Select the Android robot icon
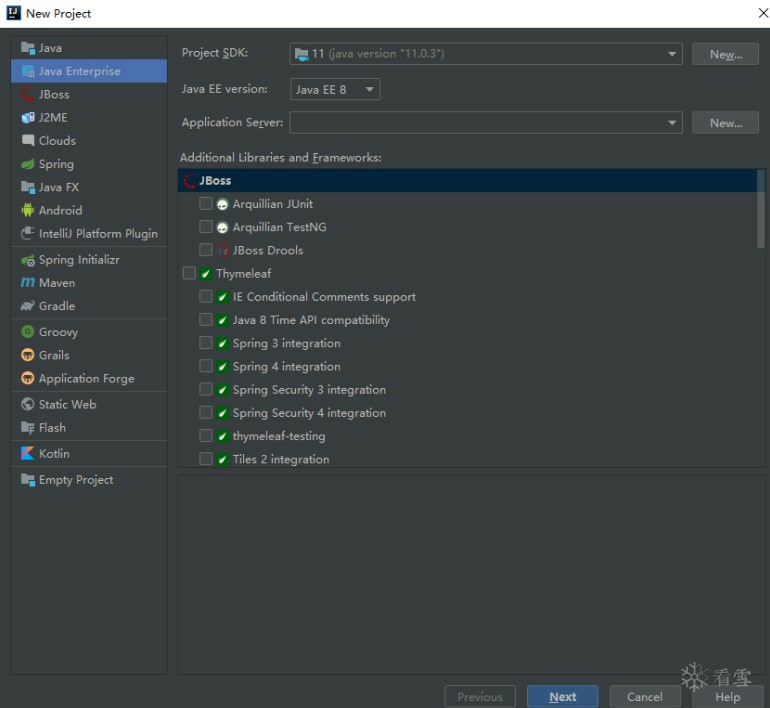This screenshot has width=770, height=708. 28,211
